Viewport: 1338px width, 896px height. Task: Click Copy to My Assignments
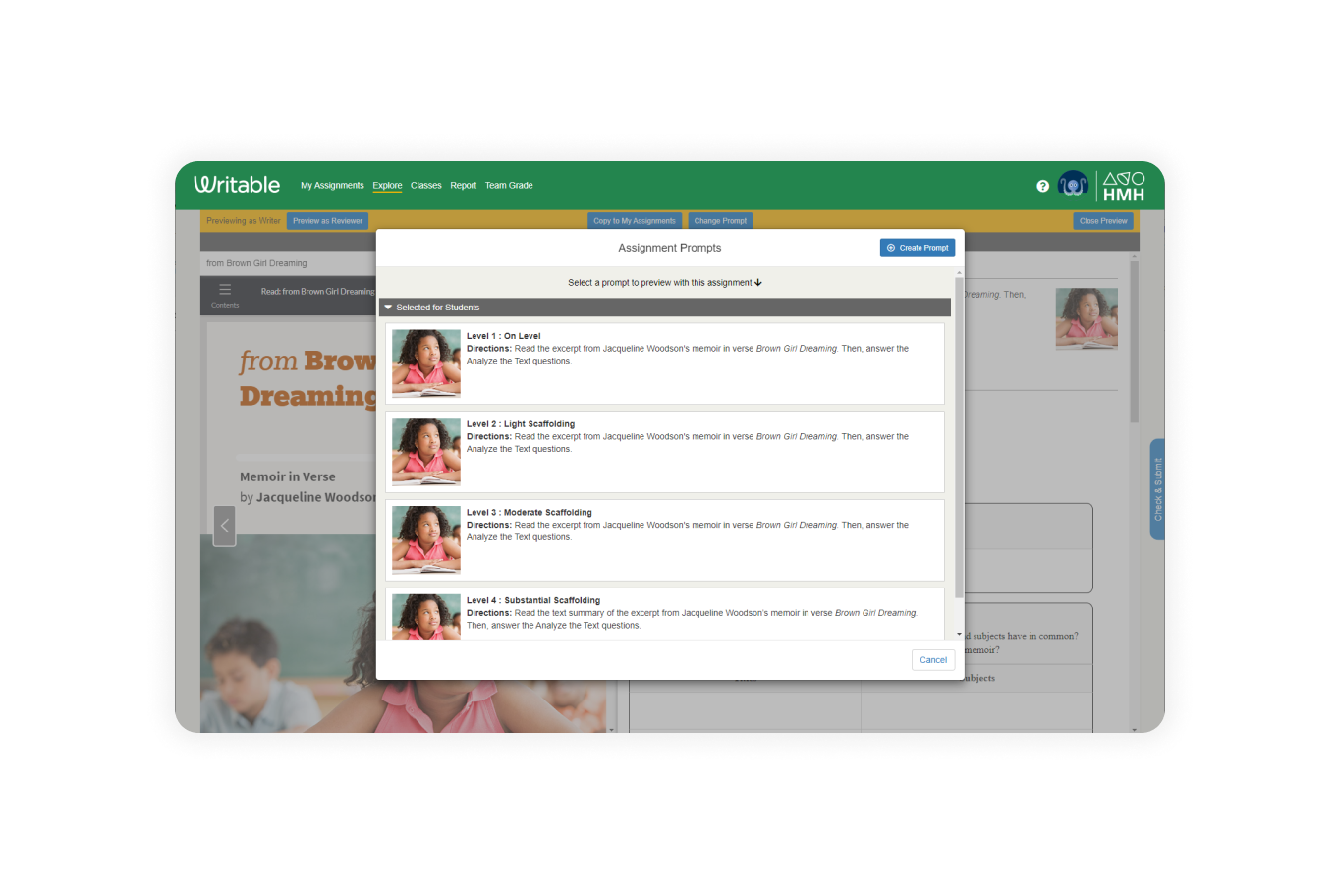click(634, 220)
